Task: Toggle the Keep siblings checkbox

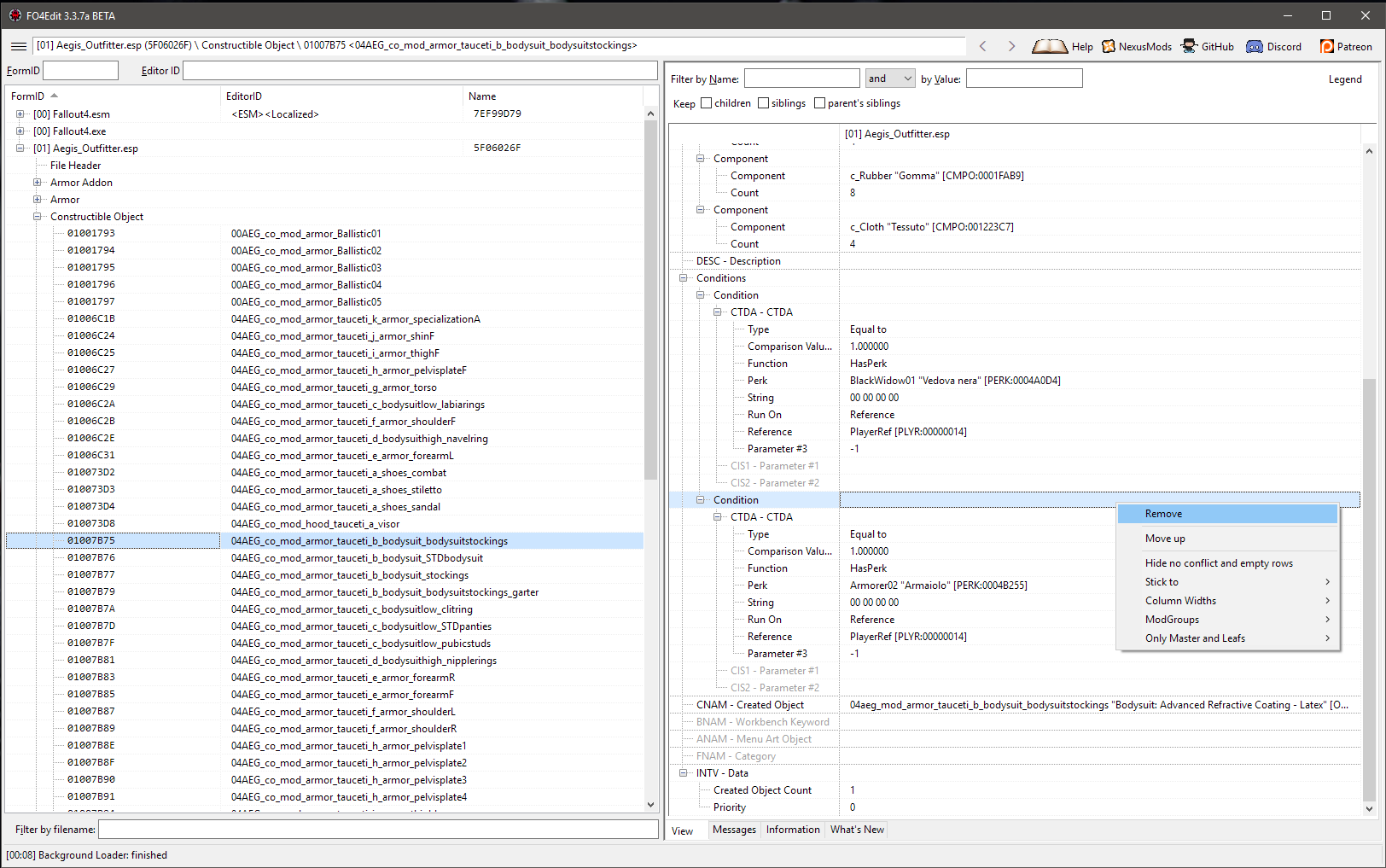Action: [763, 103]
